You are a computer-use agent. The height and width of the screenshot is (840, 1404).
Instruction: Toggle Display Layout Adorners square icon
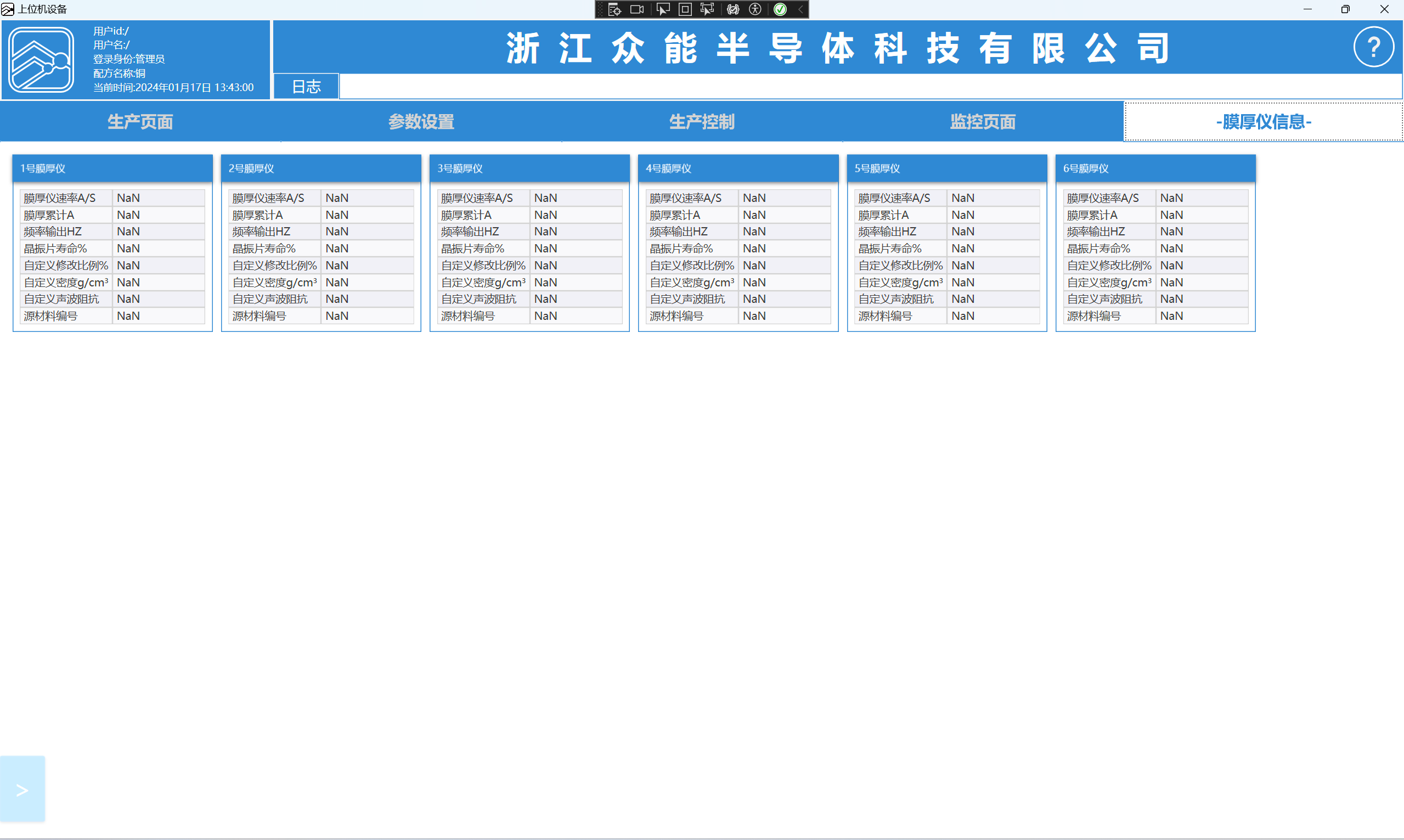[685, 9]
